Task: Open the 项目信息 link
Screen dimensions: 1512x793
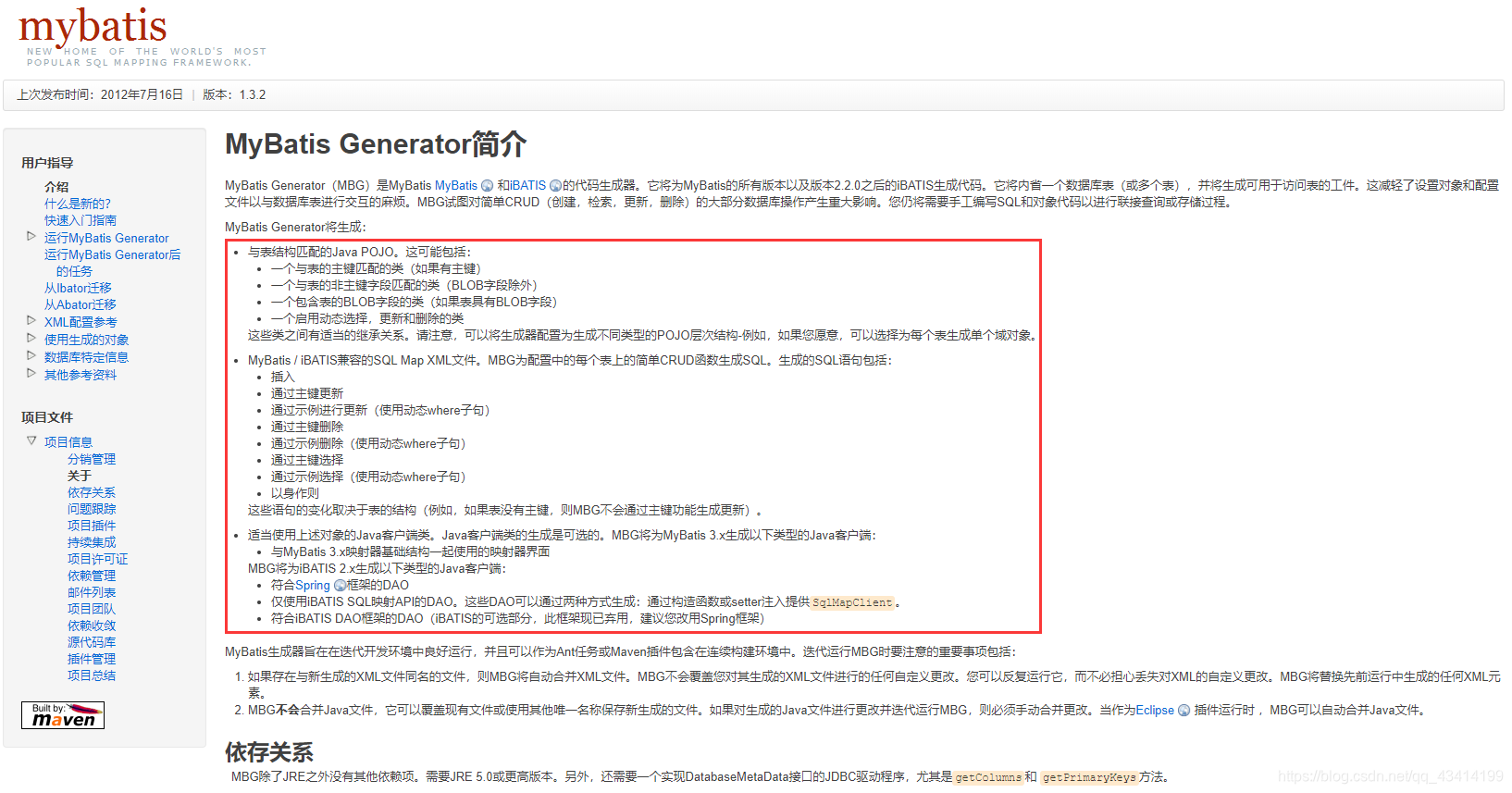Action: tap(68, 442)
